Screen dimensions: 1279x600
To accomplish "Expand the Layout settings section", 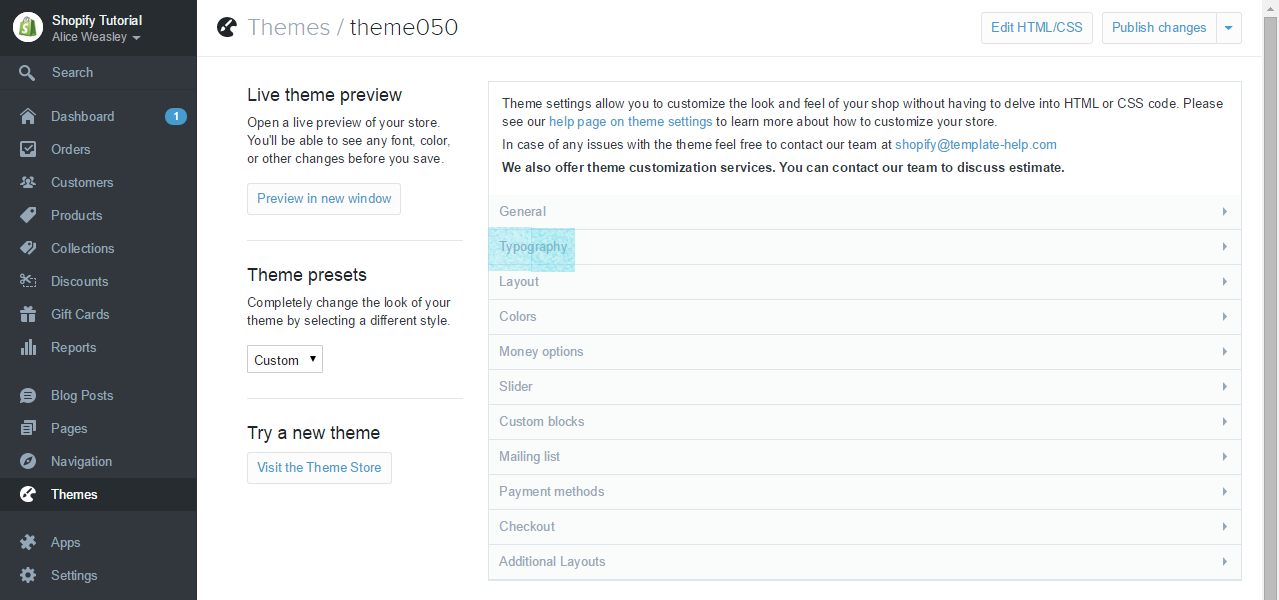I will [865, 282].
